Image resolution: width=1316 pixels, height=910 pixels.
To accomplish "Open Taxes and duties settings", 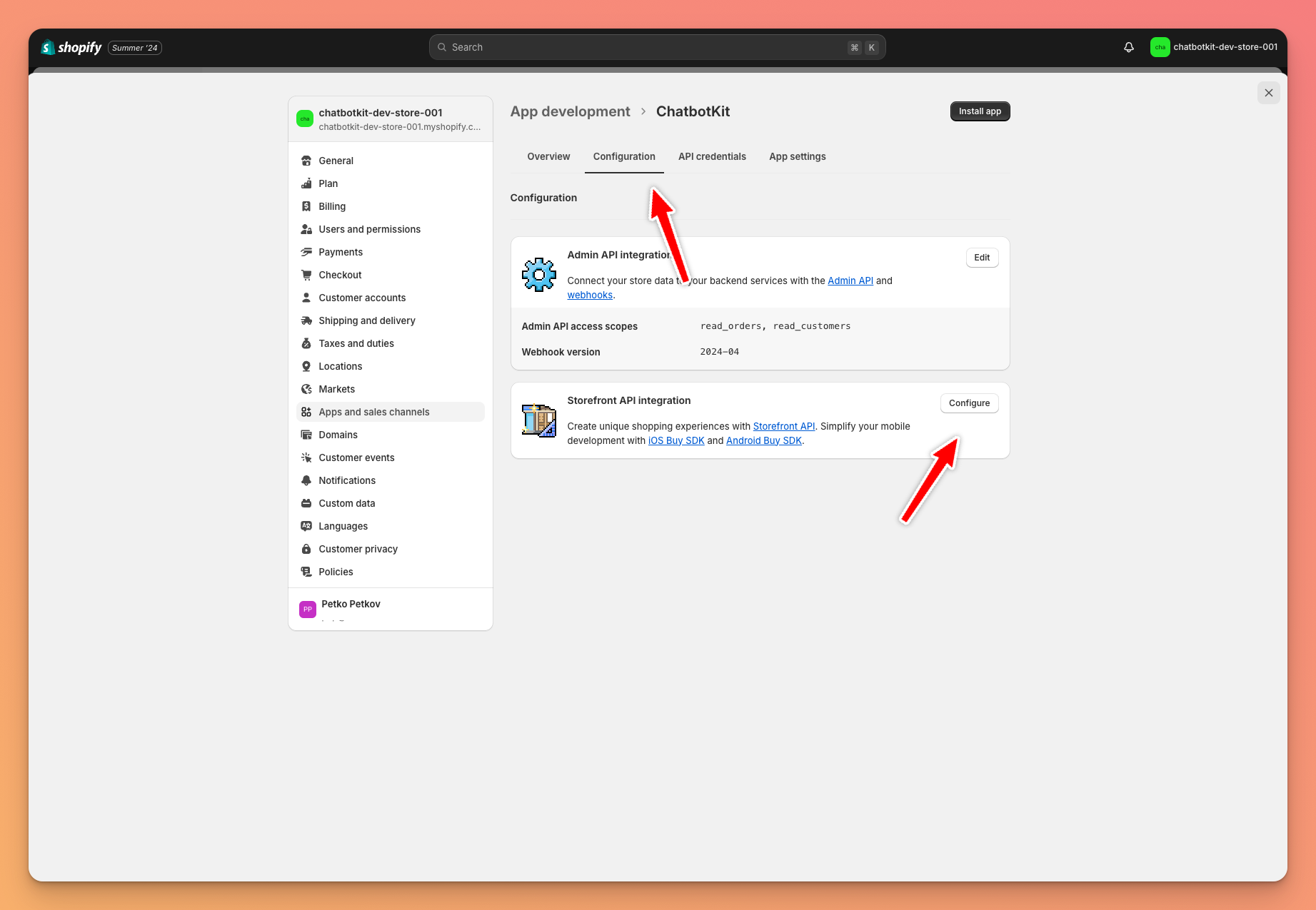I will 390,343.
